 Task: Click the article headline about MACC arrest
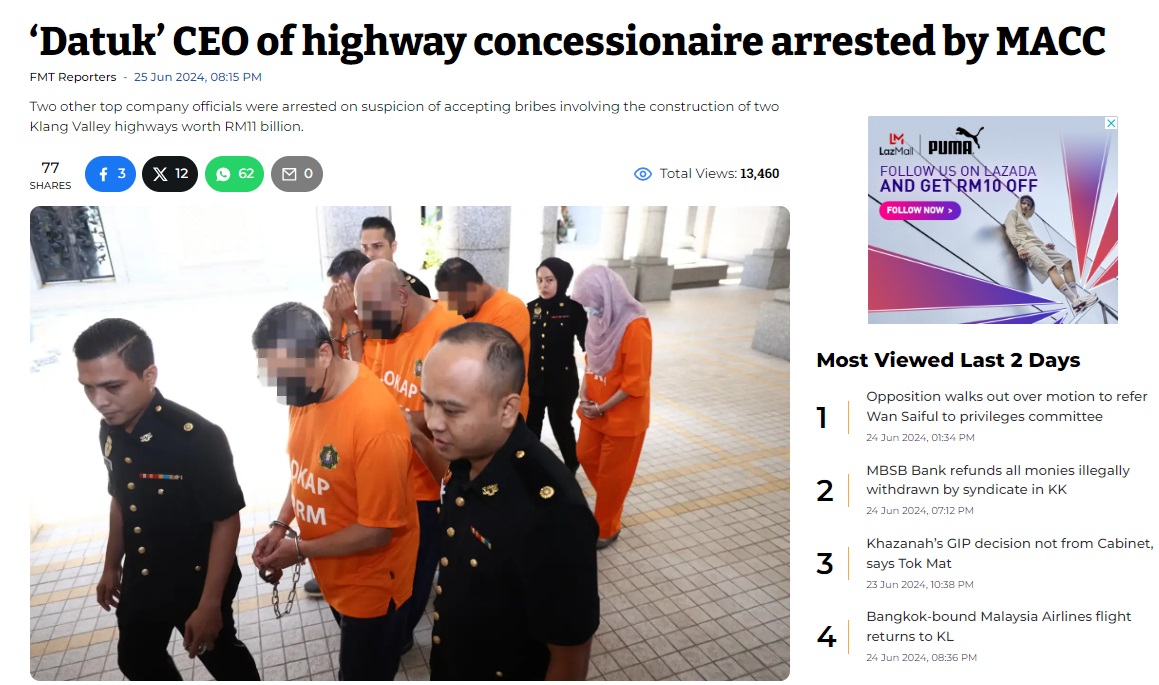568,41
